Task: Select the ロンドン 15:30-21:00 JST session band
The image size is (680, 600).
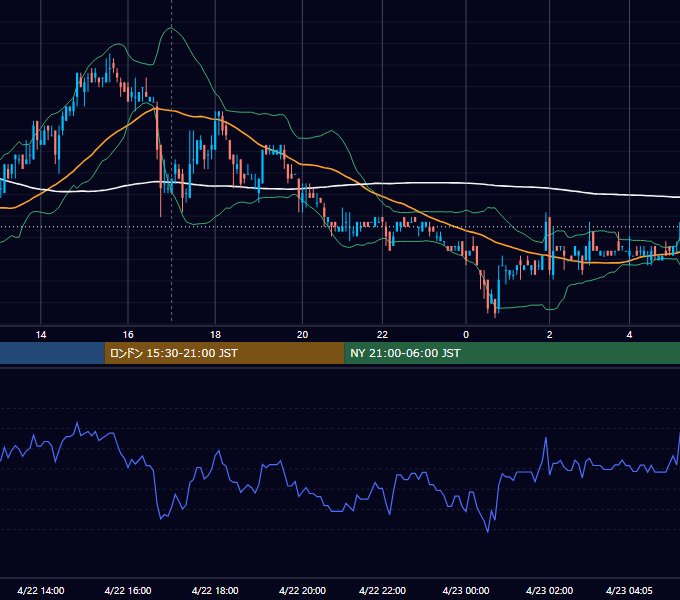Action: click(224, 353)
